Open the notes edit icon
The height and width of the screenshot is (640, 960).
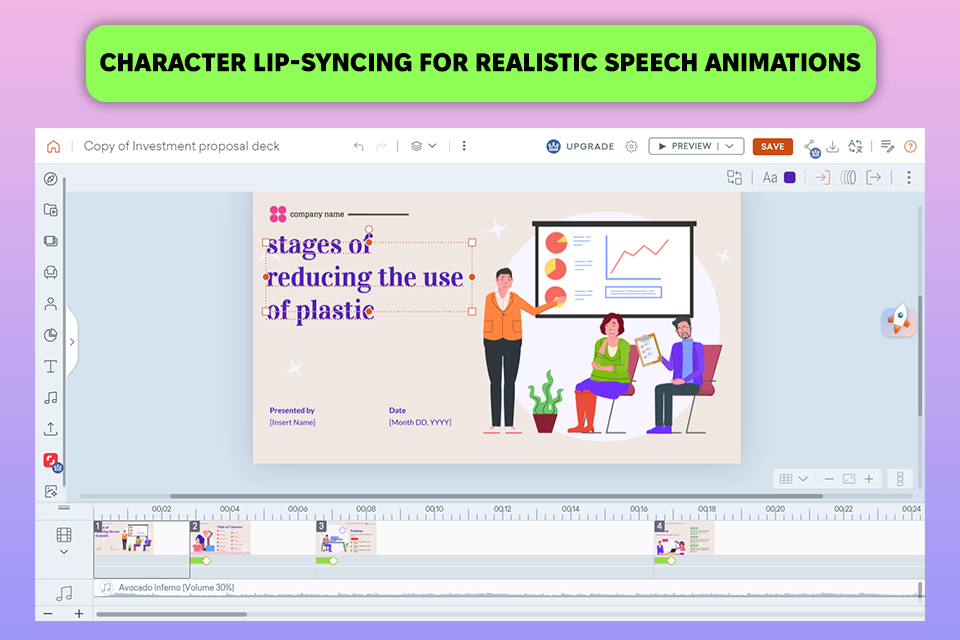tap(887, 146)
